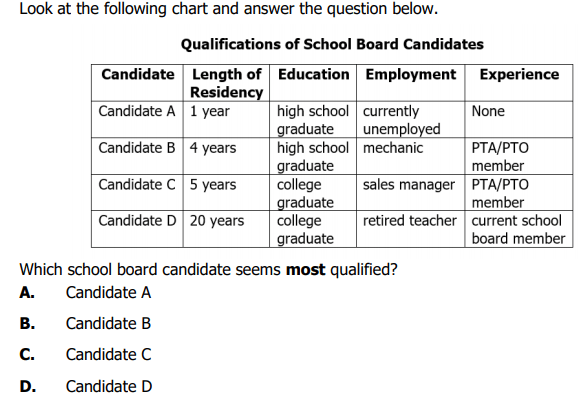This screenshot has width=578, height=402.
Task: Click the 'currently unemployed' cell
Action: pyautogui.click(x=401, y=120)
